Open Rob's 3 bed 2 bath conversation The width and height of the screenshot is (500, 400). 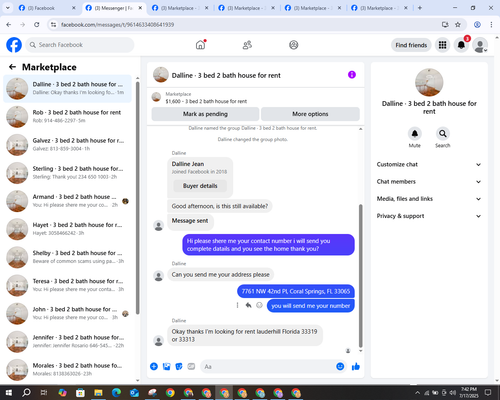point(68,117)
